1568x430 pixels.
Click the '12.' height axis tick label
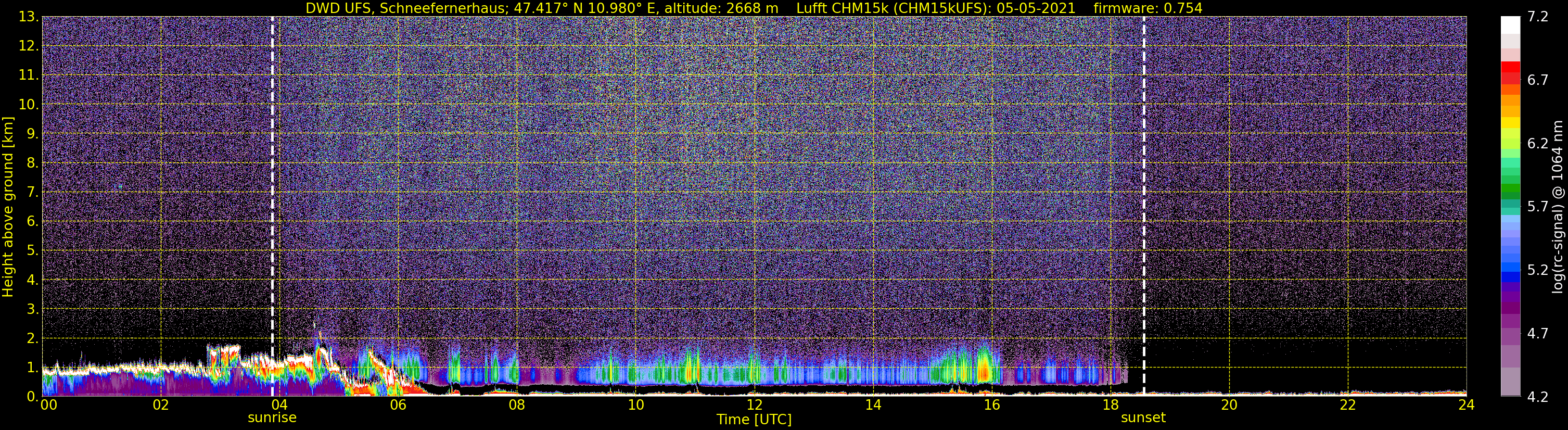[x=29, y=46]
